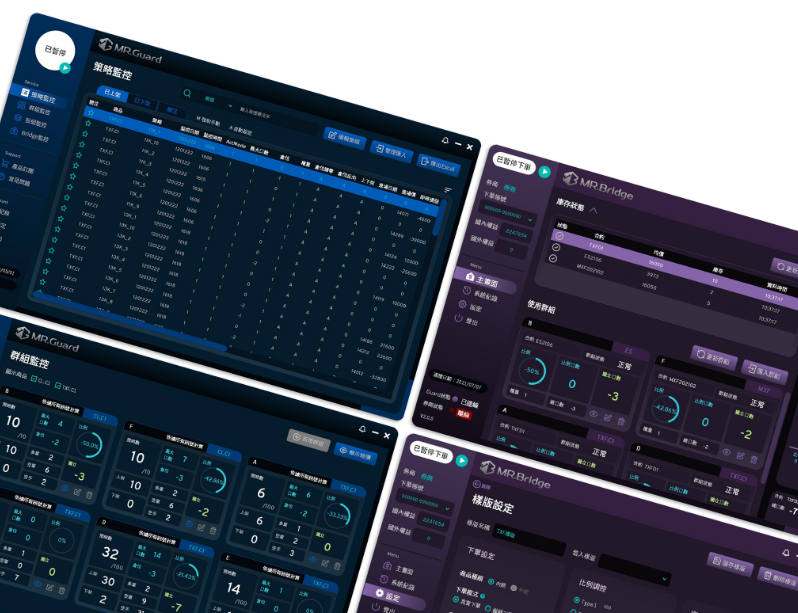
Task: Click the power icon in MR.Bridge main window menu
Action: click(459, 318)
